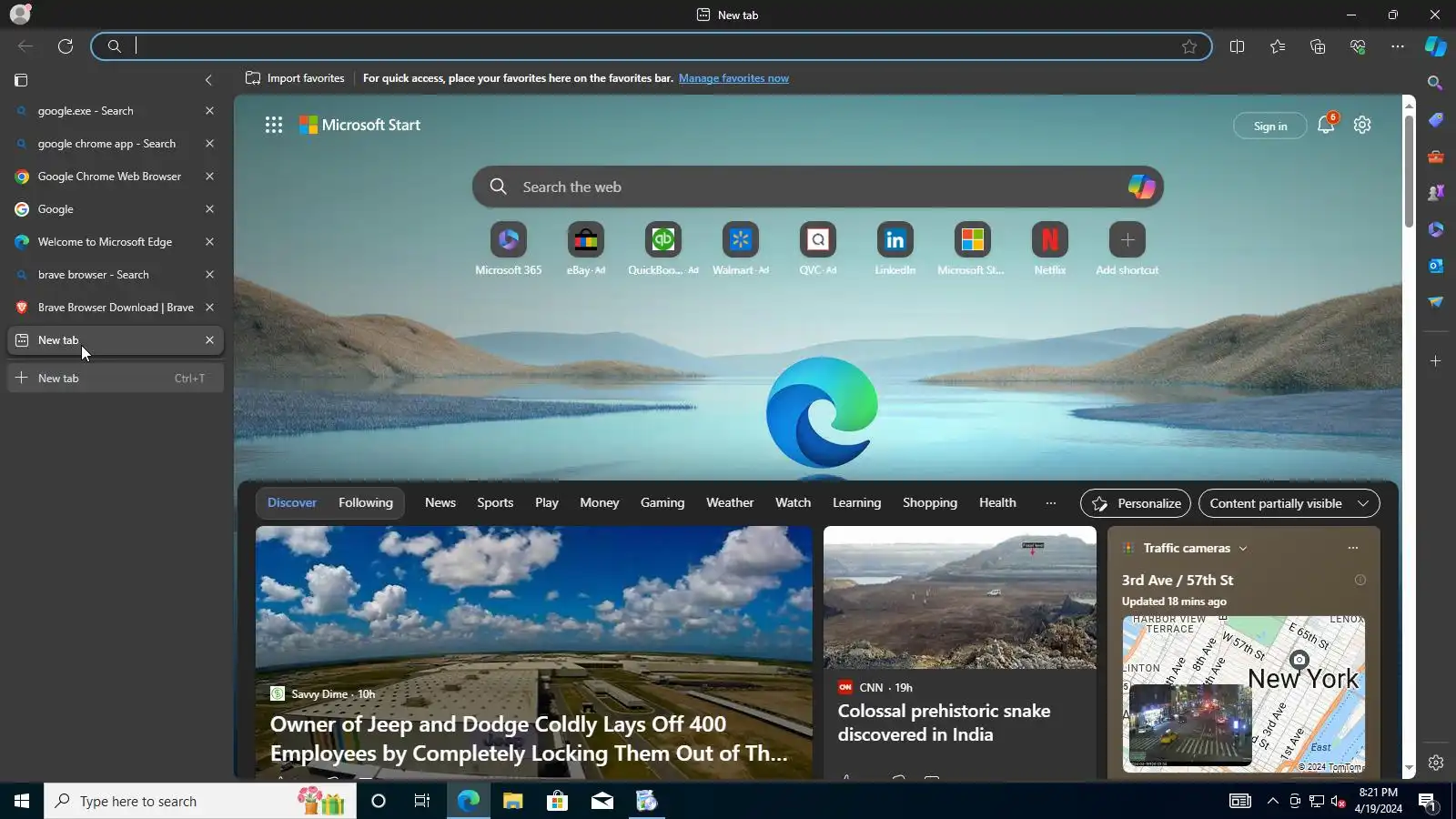Open the Microsoft Store shortcut tile
This screenshot has width=1456, height=819.
pyautogui.click(x=972, y=248)
